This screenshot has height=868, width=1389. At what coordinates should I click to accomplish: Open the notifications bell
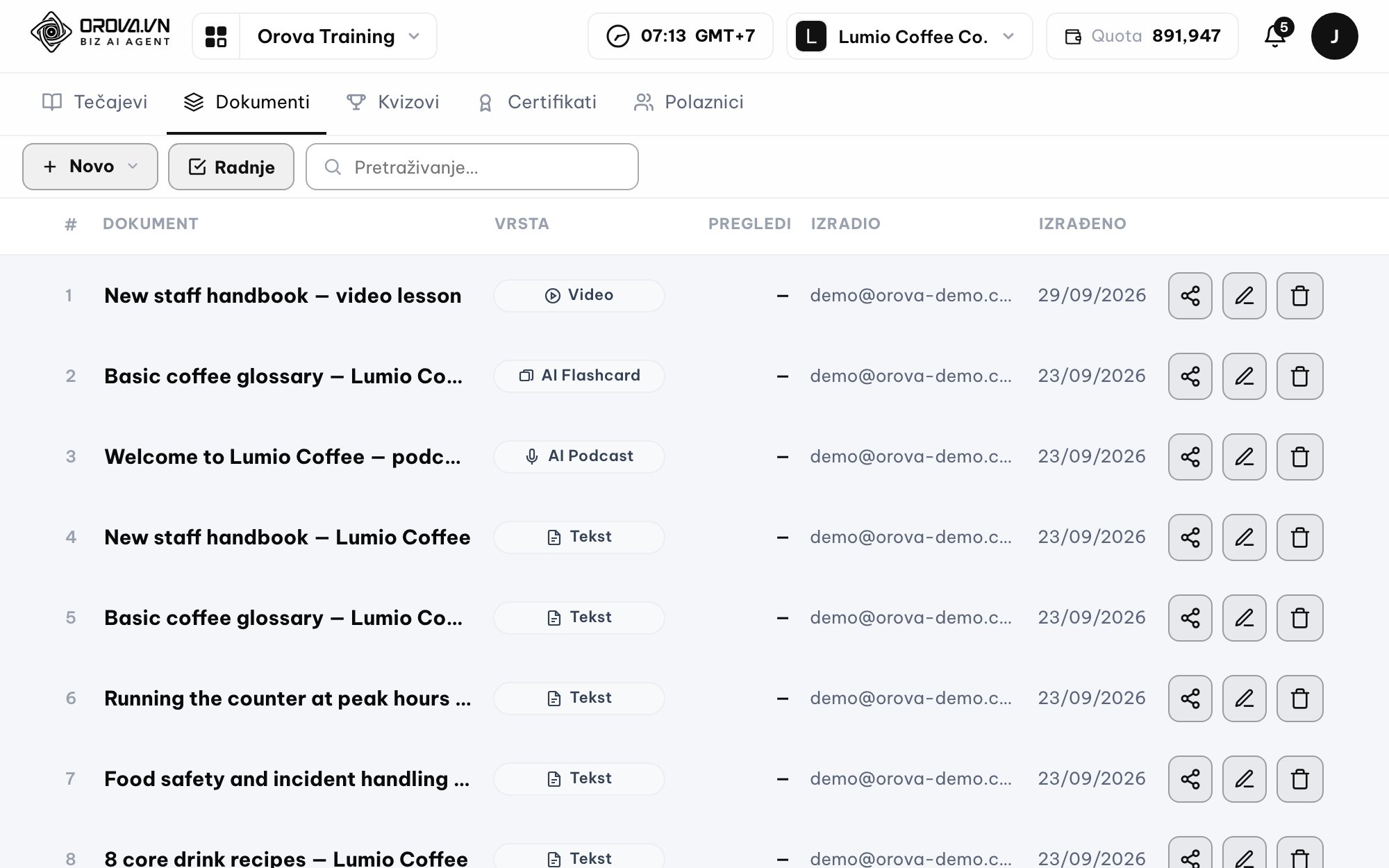(1275, 36)
